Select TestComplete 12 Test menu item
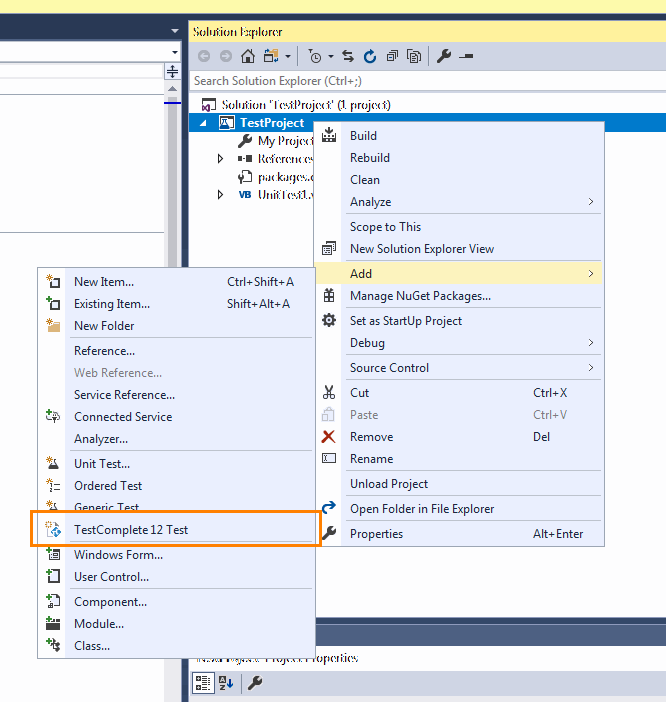 [x=130, y=530]
